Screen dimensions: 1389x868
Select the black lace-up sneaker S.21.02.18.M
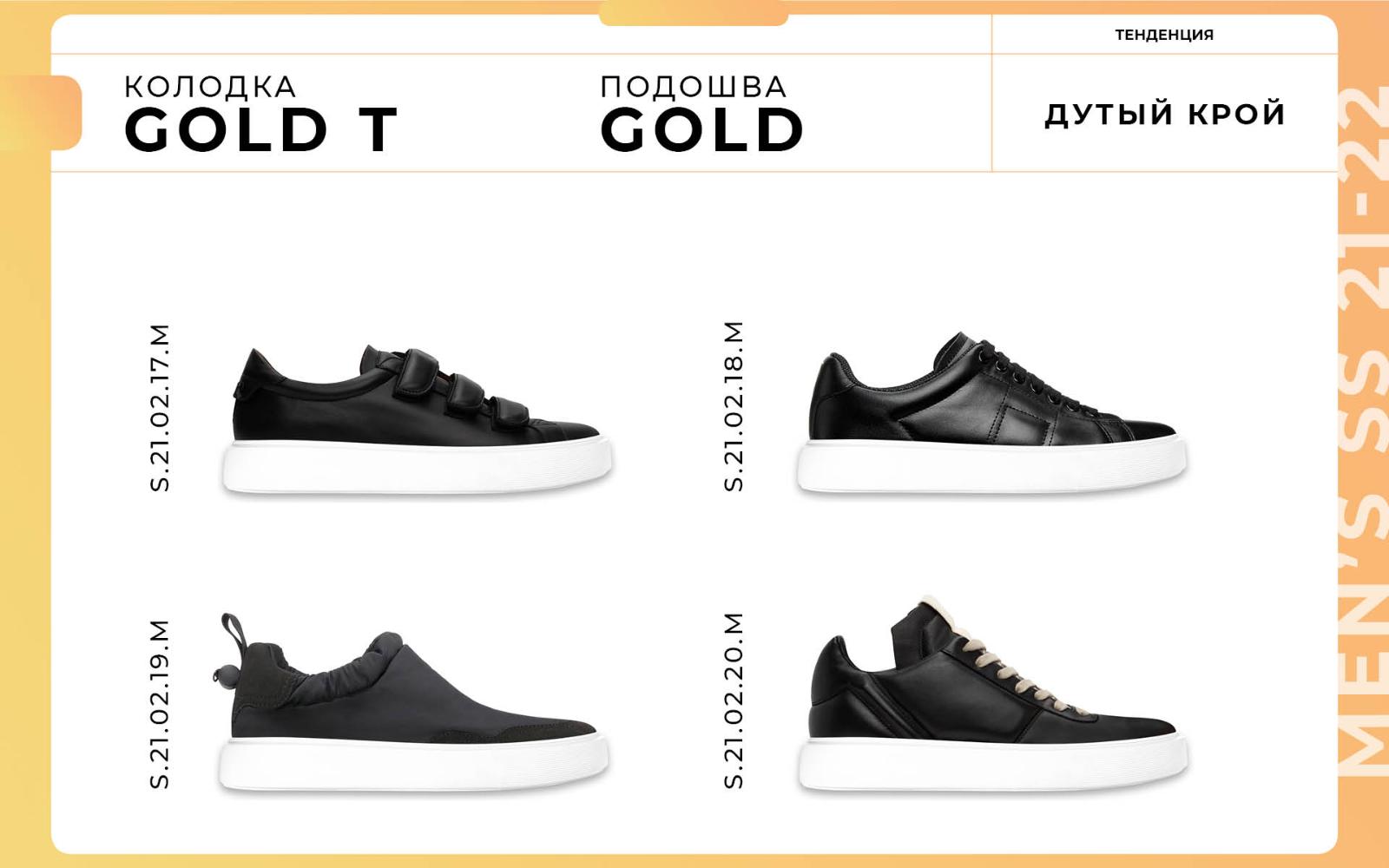992,413
